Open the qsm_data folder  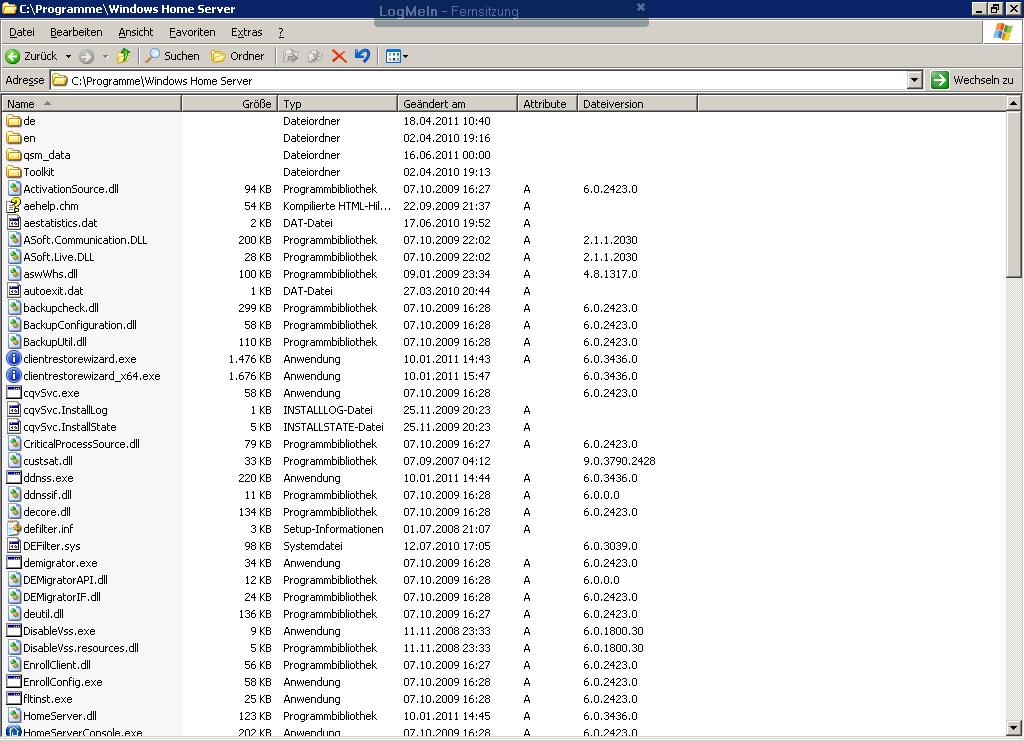[x=47, y=155]
